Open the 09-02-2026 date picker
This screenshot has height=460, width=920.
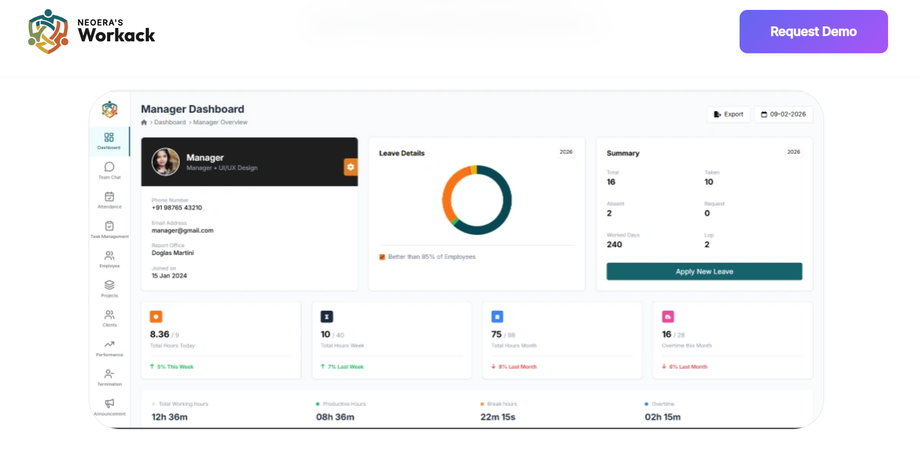(x=783, y=114)
